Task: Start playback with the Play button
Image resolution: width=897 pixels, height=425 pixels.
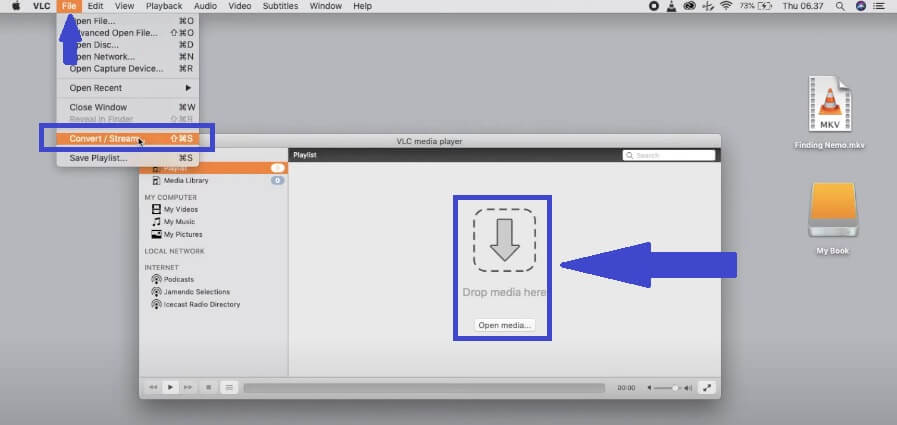Action: click(x=170, y=387)
